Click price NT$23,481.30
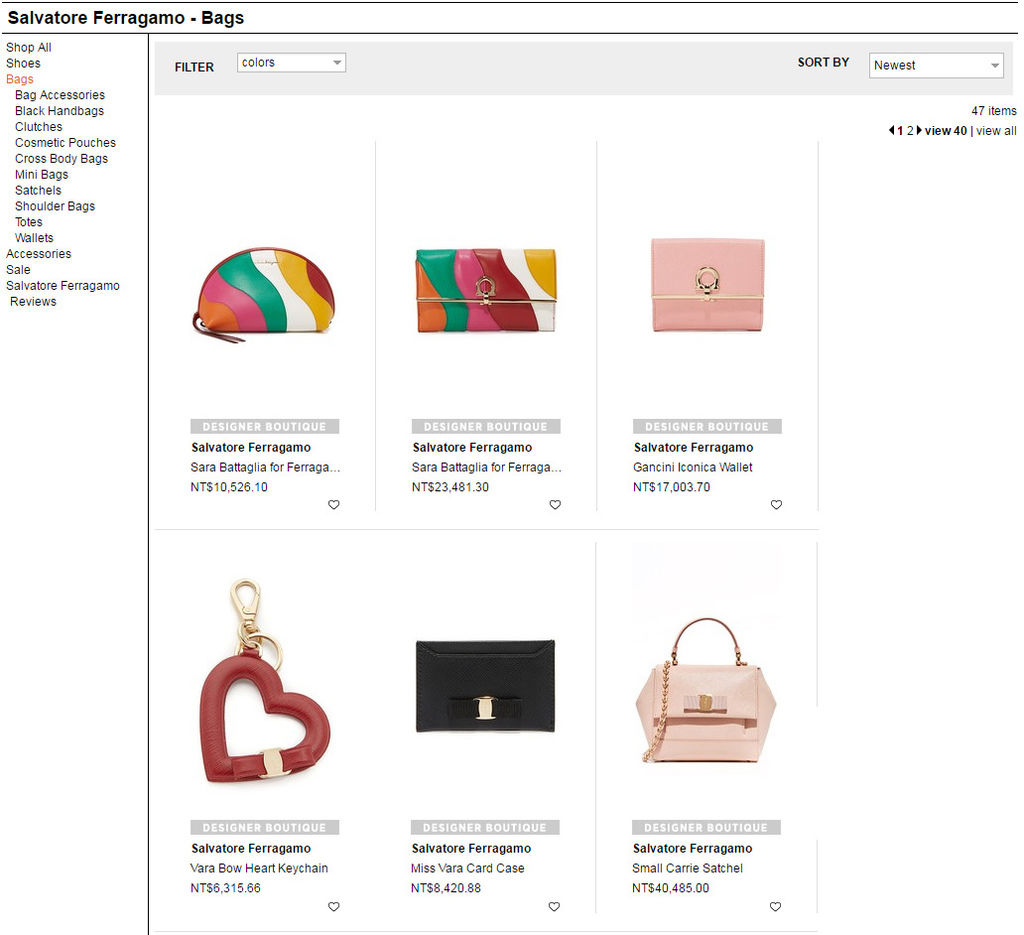1024x935 pixels. coord(450,487)
